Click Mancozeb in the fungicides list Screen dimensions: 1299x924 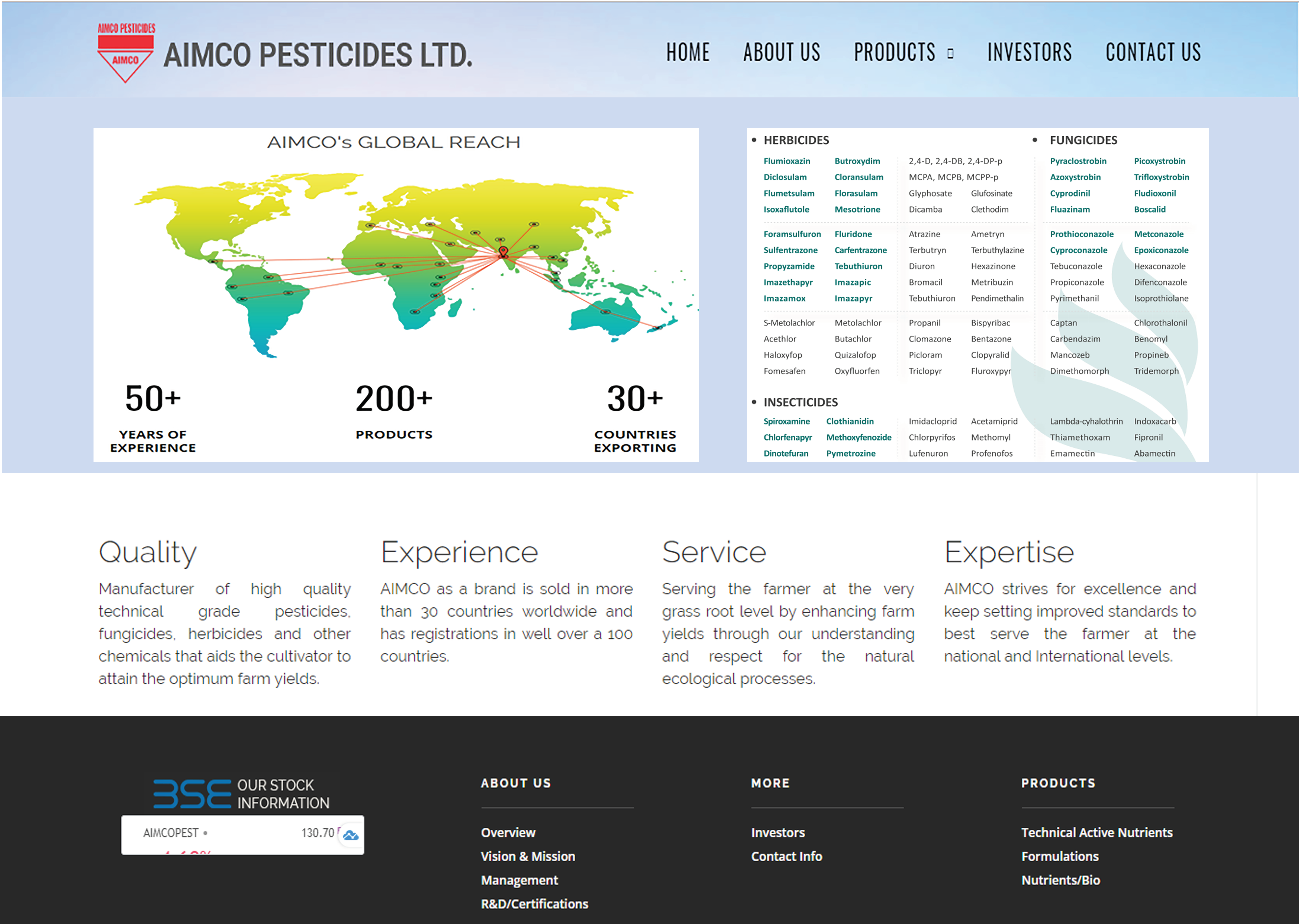point(1070,355)
